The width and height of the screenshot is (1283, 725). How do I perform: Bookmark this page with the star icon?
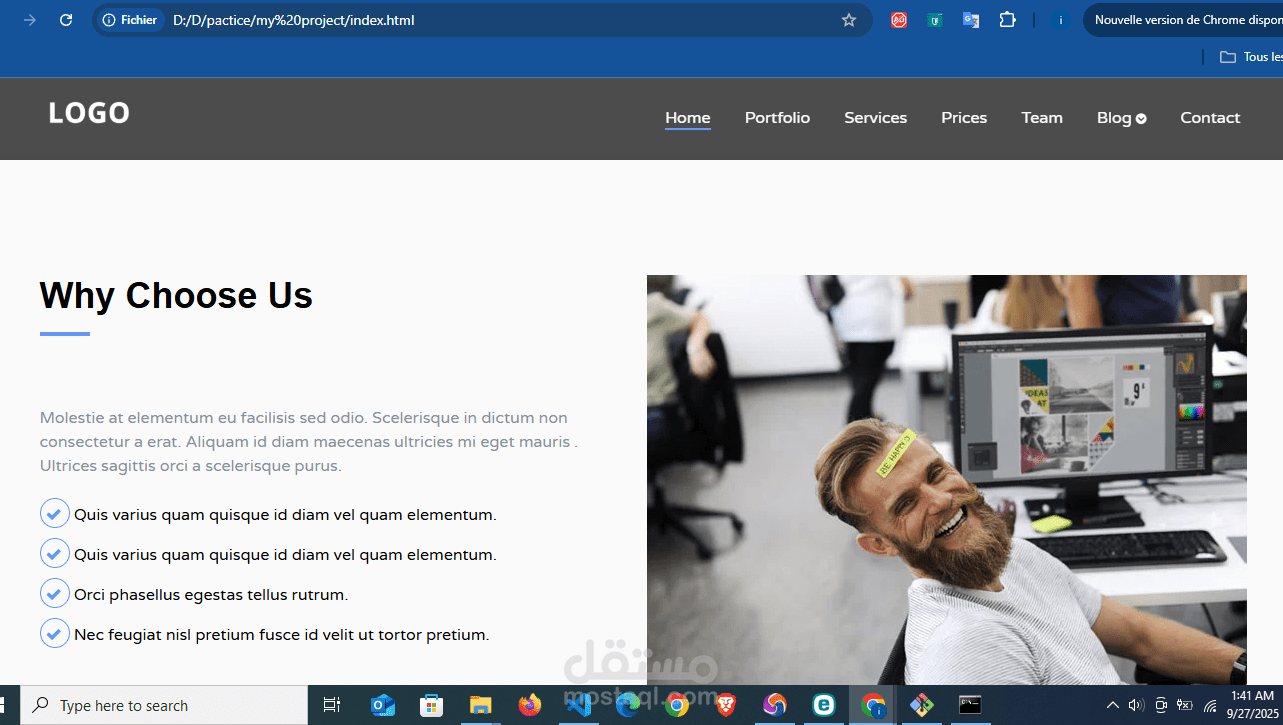849,20
